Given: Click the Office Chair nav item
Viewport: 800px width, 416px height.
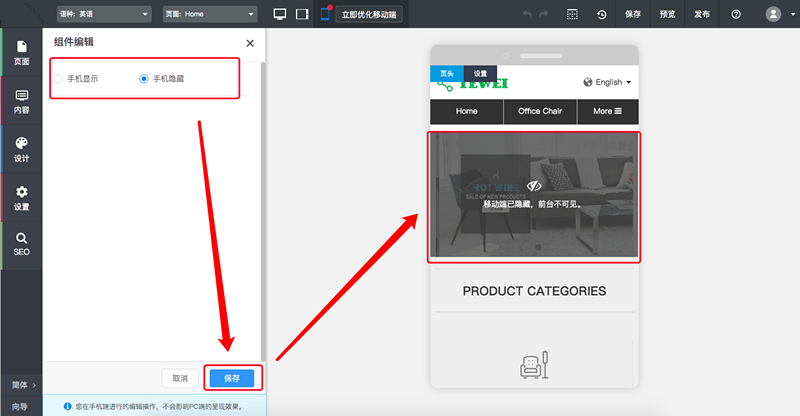Looking at the screenshot, I should [x=540, y=111].
